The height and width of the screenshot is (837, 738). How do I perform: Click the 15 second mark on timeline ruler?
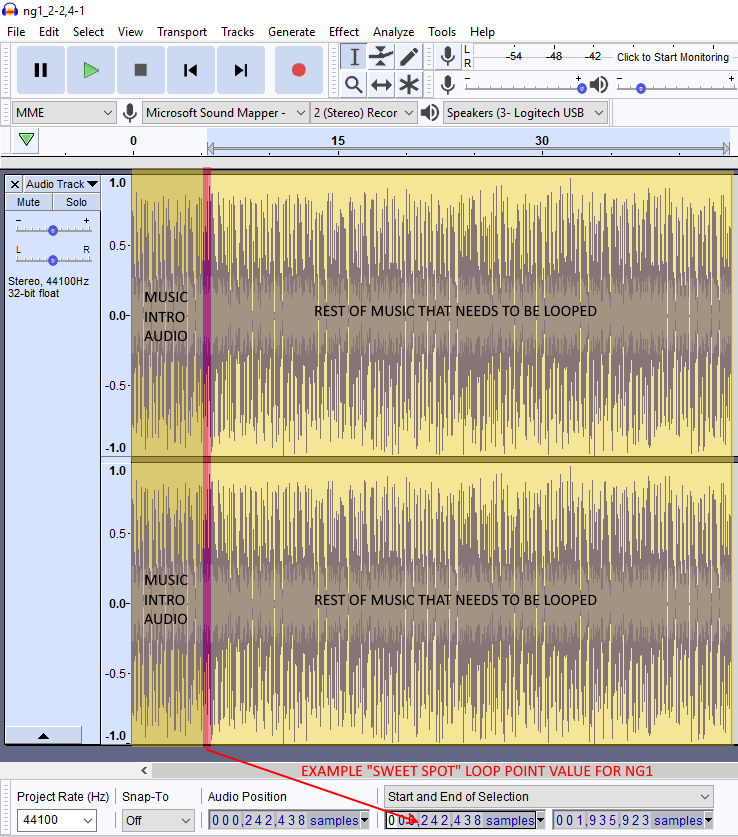338,140
